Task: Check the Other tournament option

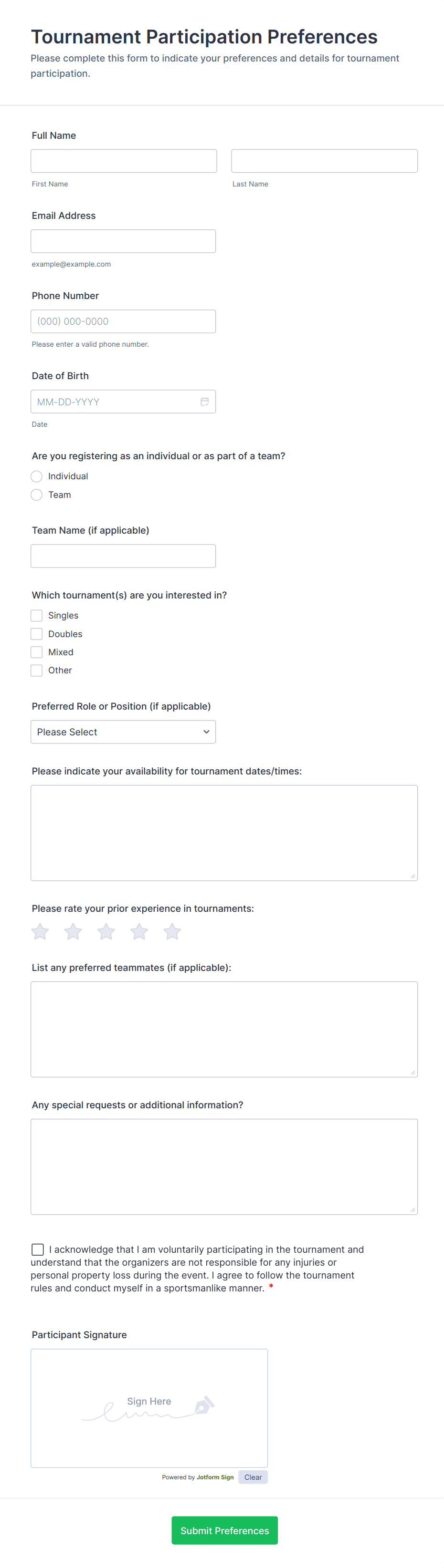Action: click(37, 670)
